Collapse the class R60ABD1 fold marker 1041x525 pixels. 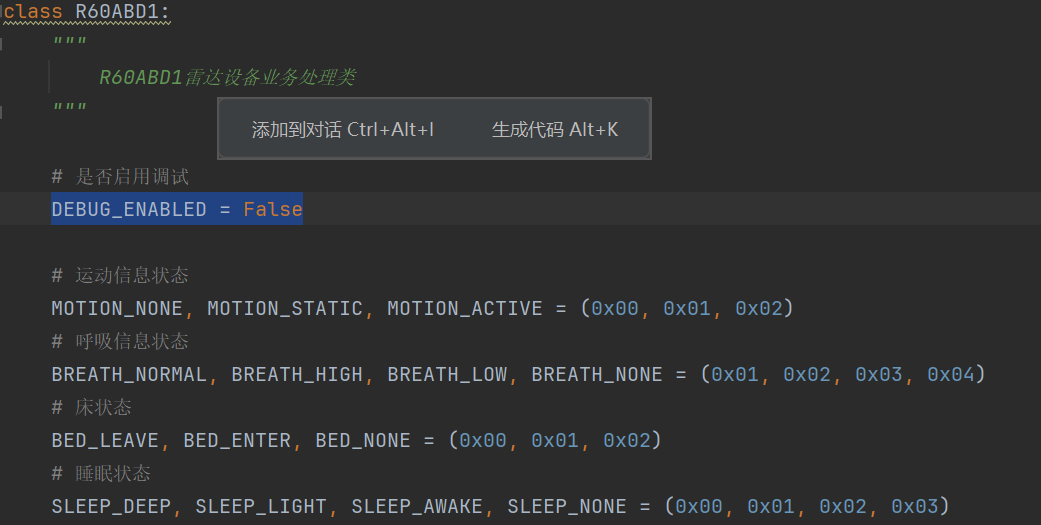click(x=2, y=9)
